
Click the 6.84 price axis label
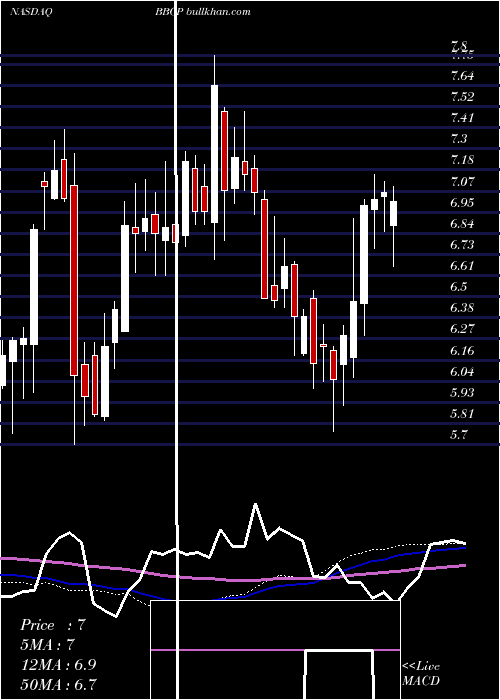[x=462, y=224]
